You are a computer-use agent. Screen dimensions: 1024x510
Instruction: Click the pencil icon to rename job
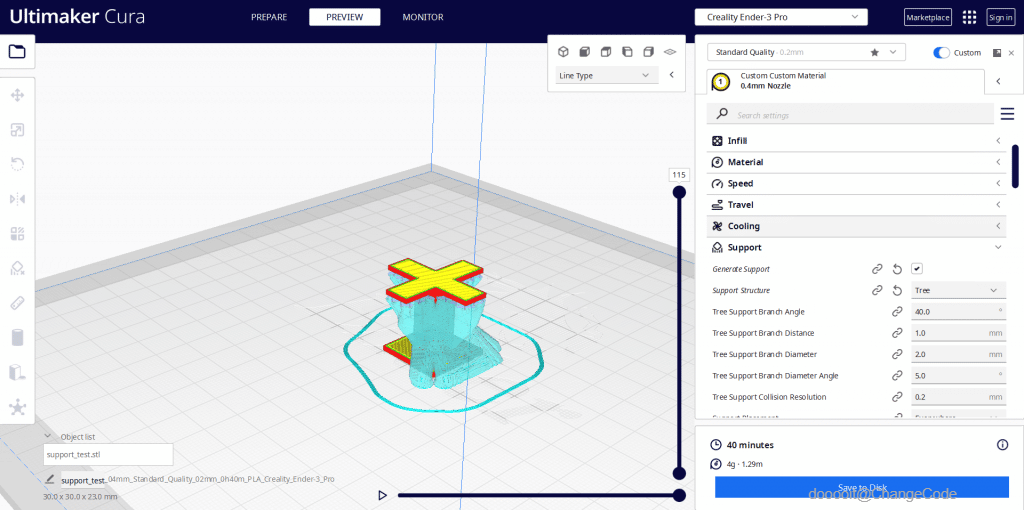point(50,480)
